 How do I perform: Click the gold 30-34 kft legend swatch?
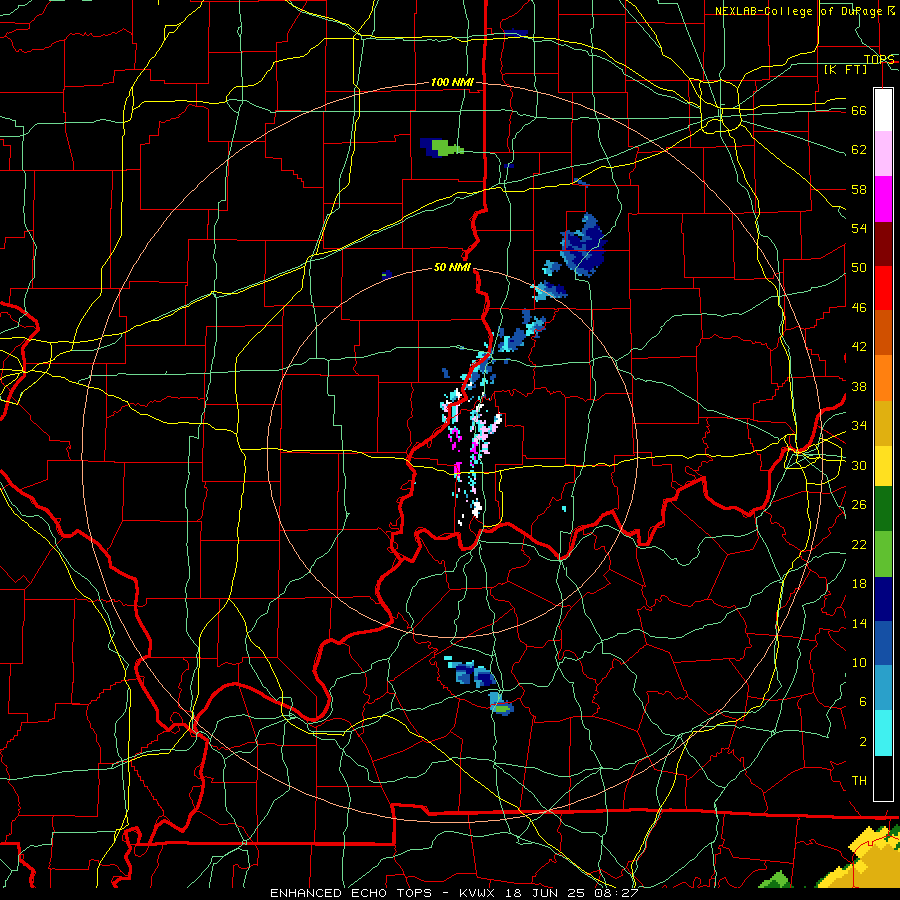point(883,423)
